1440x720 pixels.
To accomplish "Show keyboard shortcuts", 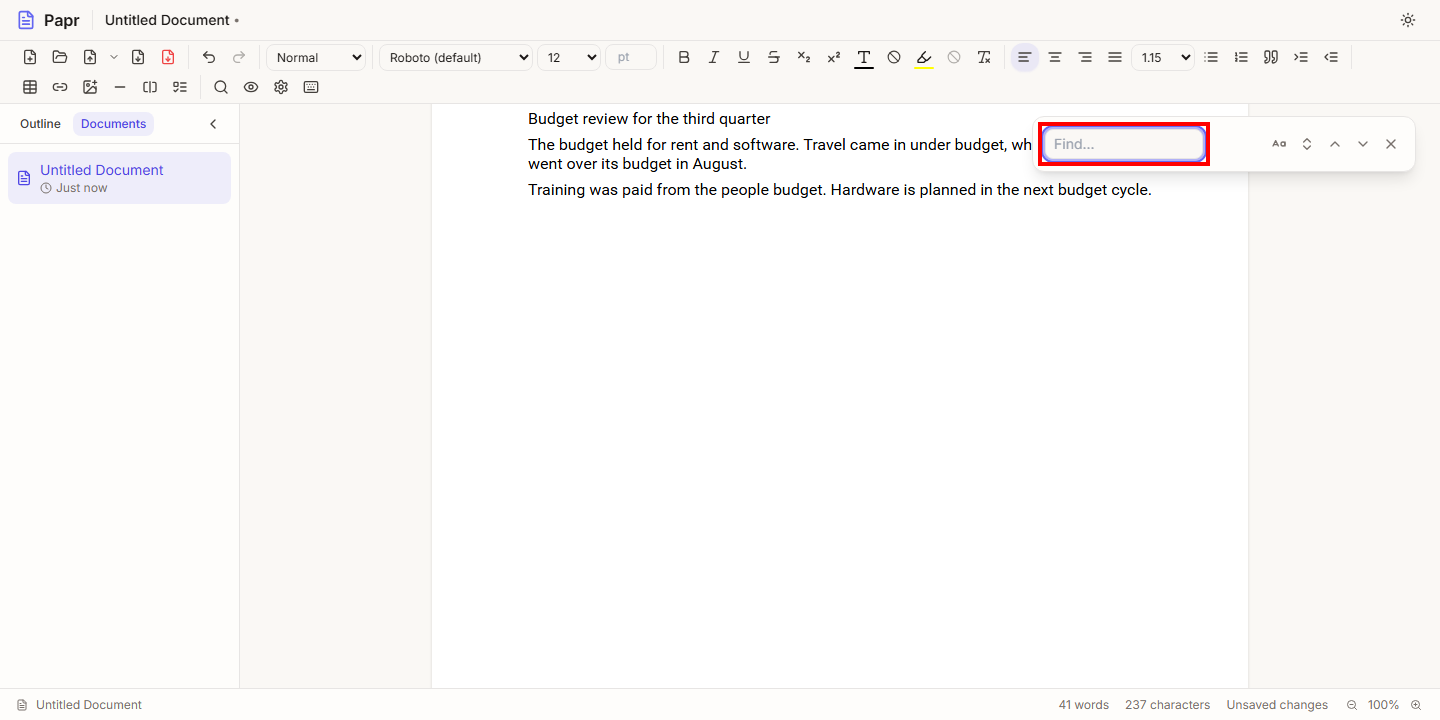I will point(311,87).
